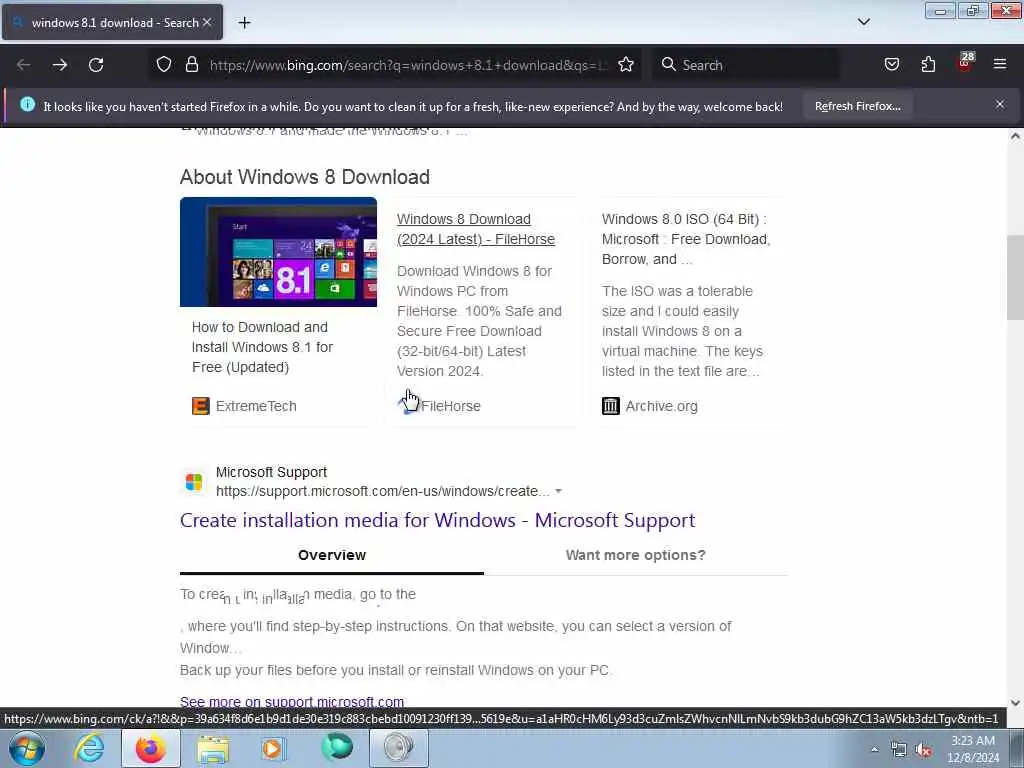The width and height of the screenshot is (1024, 768).
Task: Click the page scrollbar up arrow
Action: tap(1015, 136)
